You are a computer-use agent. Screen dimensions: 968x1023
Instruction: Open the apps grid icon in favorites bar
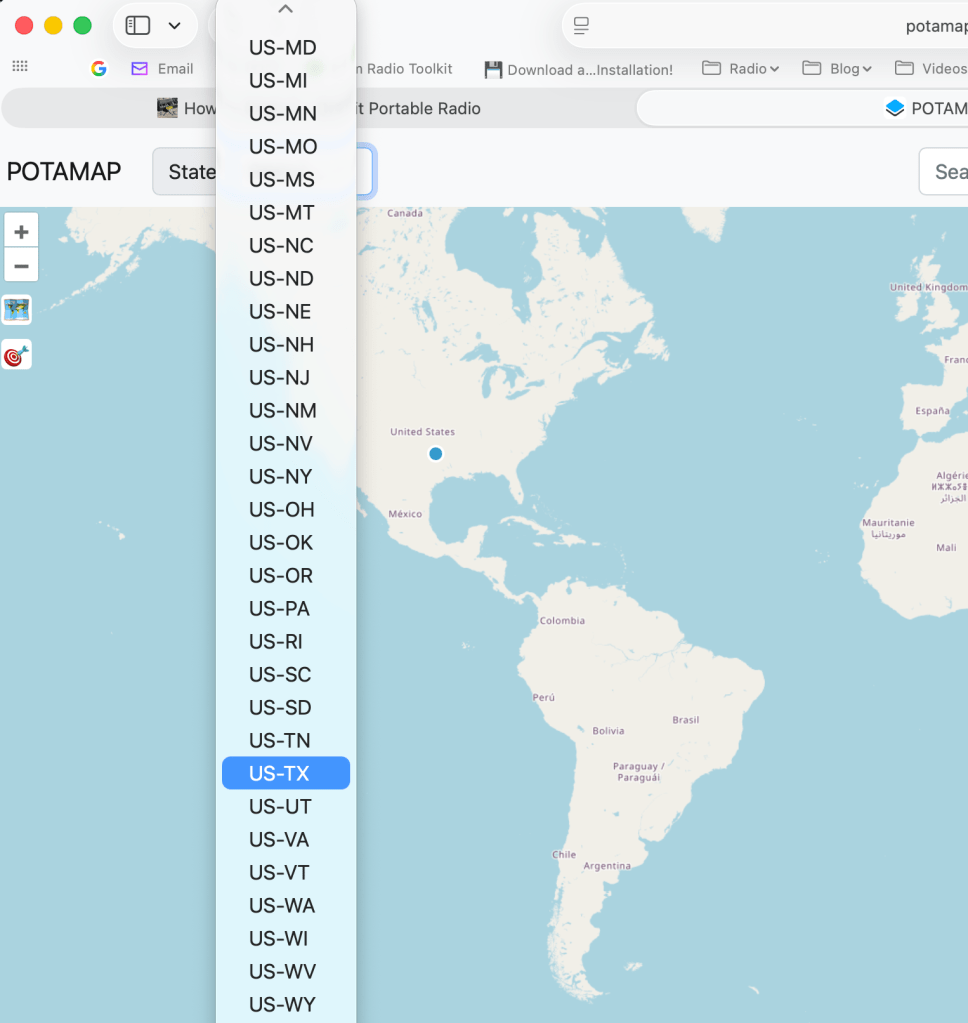[19, 67]
